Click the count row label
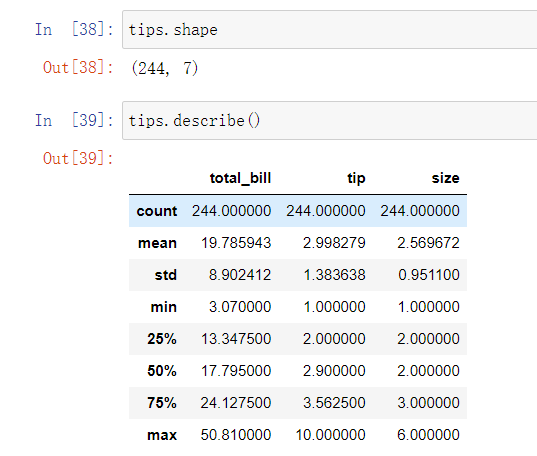 (x=157, y=211)
